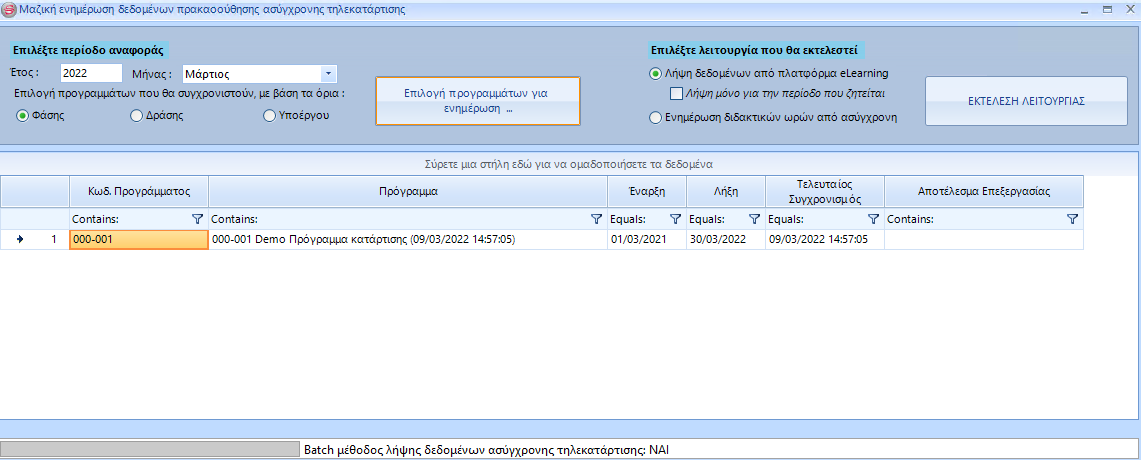This screenshot has width=1141, height=460.
Task: Click the row indicator arrow of row 1
Action: [20, 240]
